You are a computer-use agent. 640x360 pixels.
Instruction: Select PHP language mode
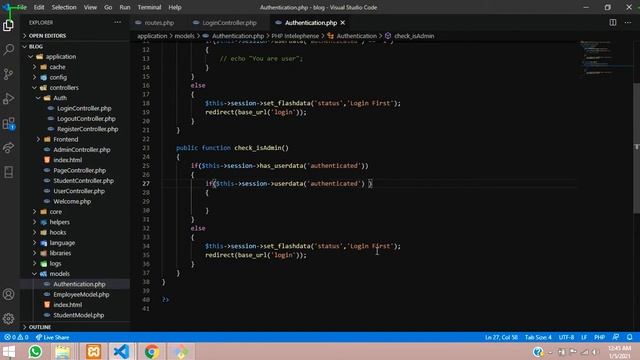[x=599, y=338]
